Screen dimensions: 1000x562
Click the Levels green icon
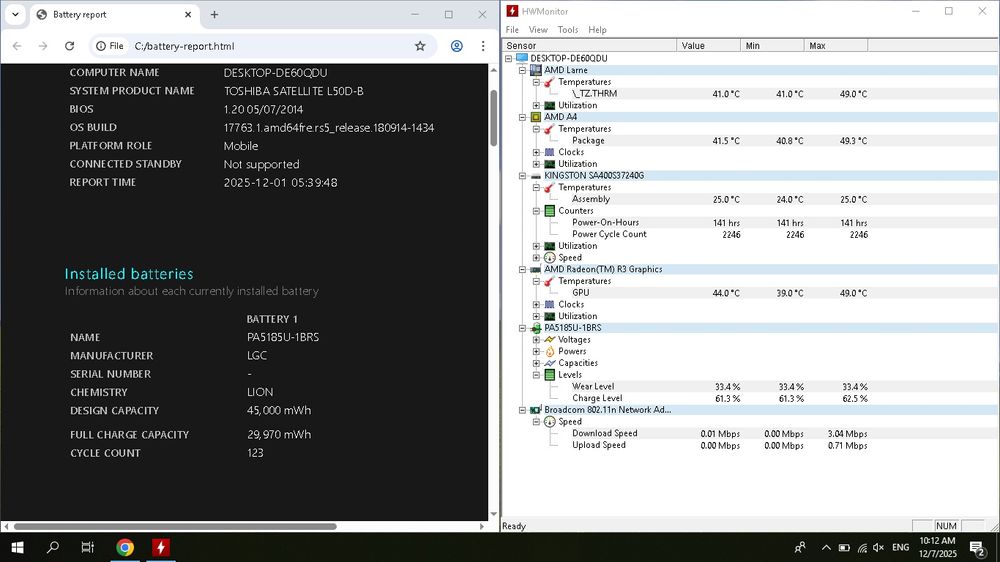pyautogui.click(x=550, y=374)
